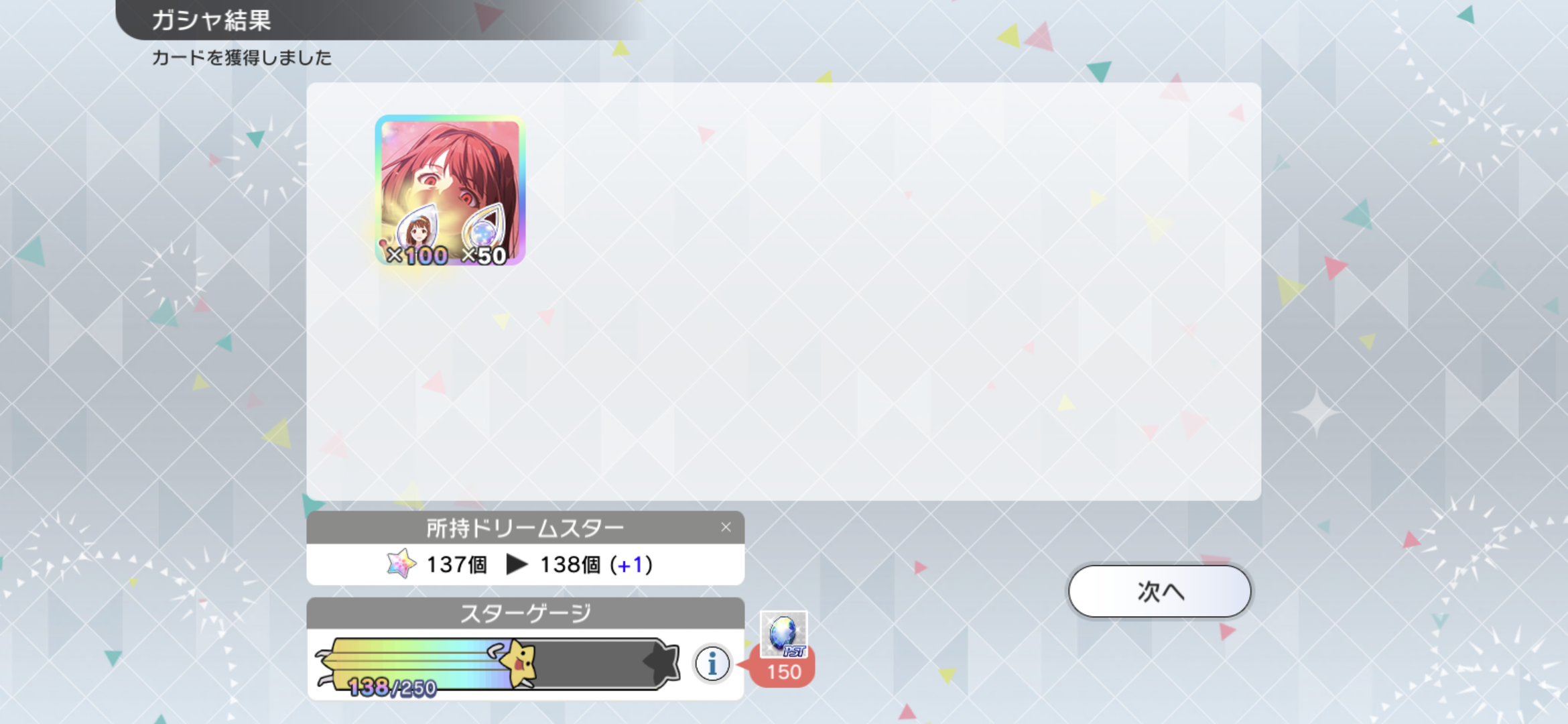The width and height of the screenshot is (1568, 724).
Task: Click the 138/250 gauge counter
Action: tap(393, 687)
